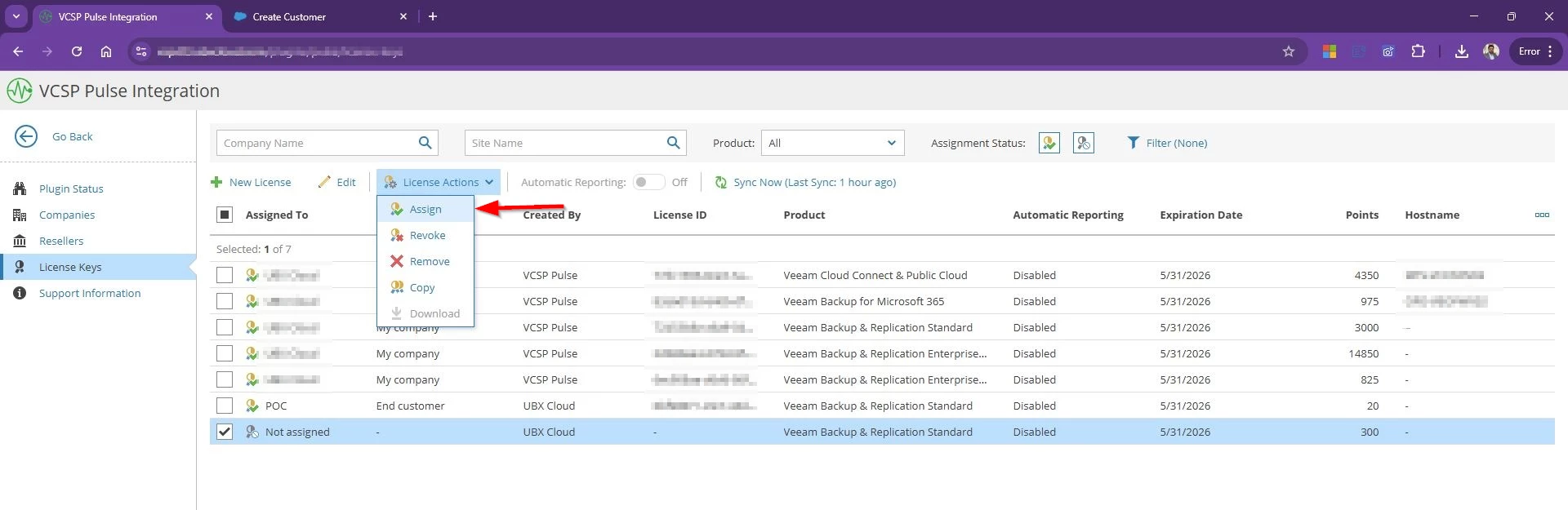Bookmark page with the star icon
1568x510 pixels.
click(1288, 51)
